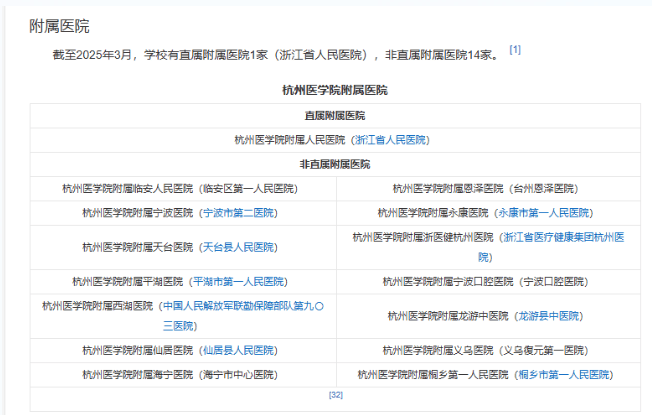This screenshot has width=652, height=415.
Task: Open the 龙游县中医院 link
Action: [x=549, y=316]
